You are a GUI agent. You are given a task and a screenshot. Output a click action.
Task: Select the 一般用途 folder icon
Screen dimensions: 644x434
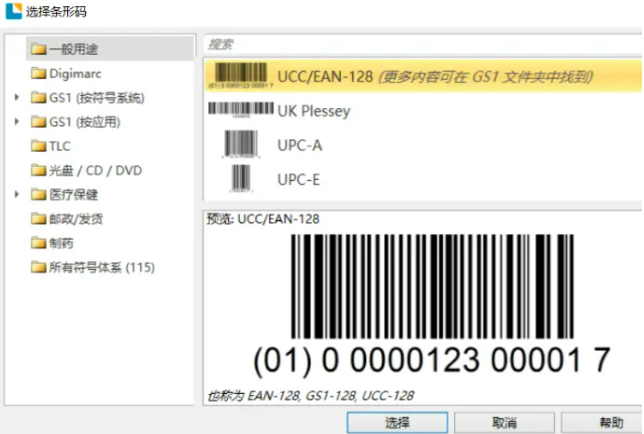(39, 49)
